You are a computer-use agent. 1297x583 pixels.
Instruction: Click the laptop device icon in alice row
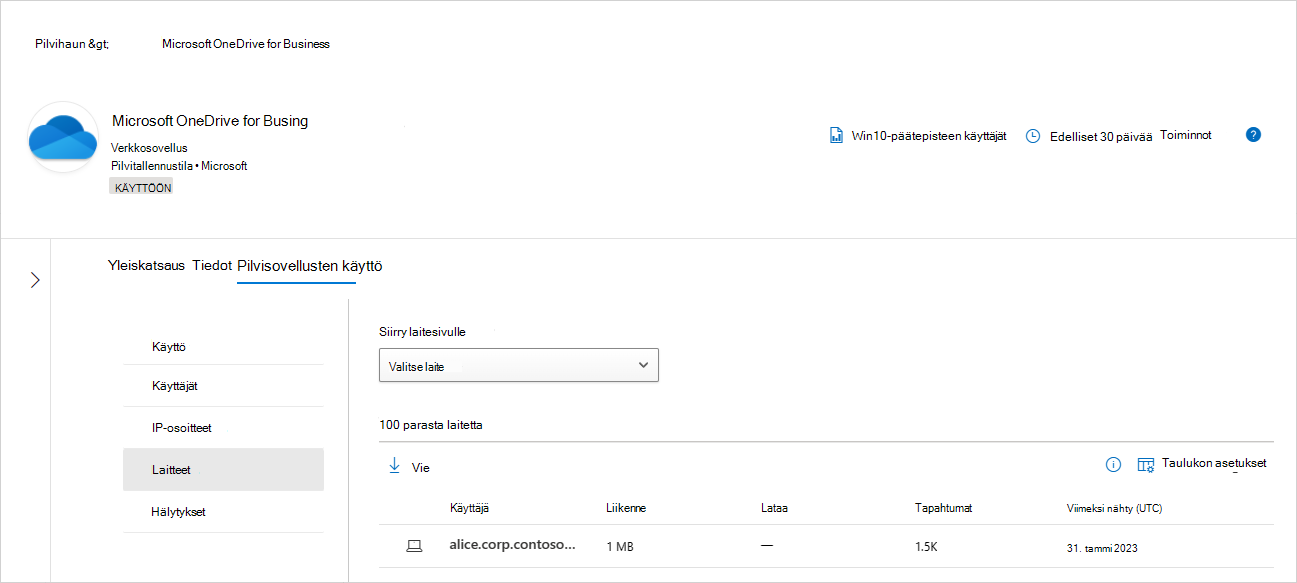tap(413, 546)
